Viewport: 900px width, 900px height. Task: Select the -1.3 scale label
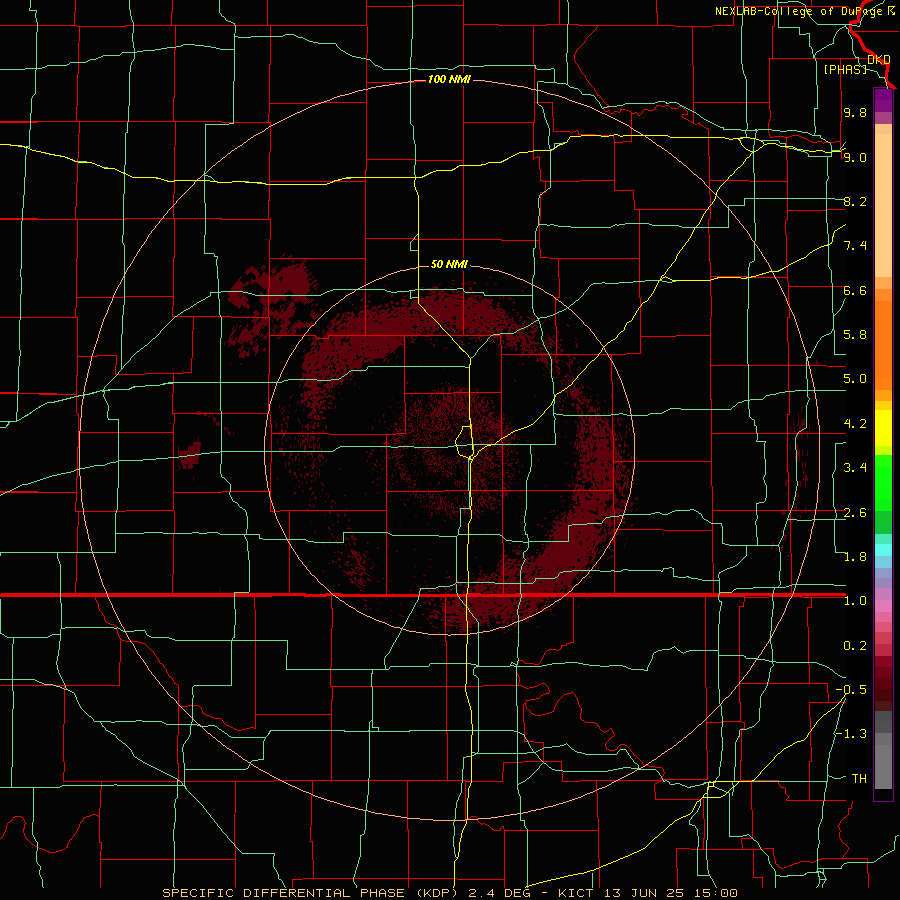(851, 734)
